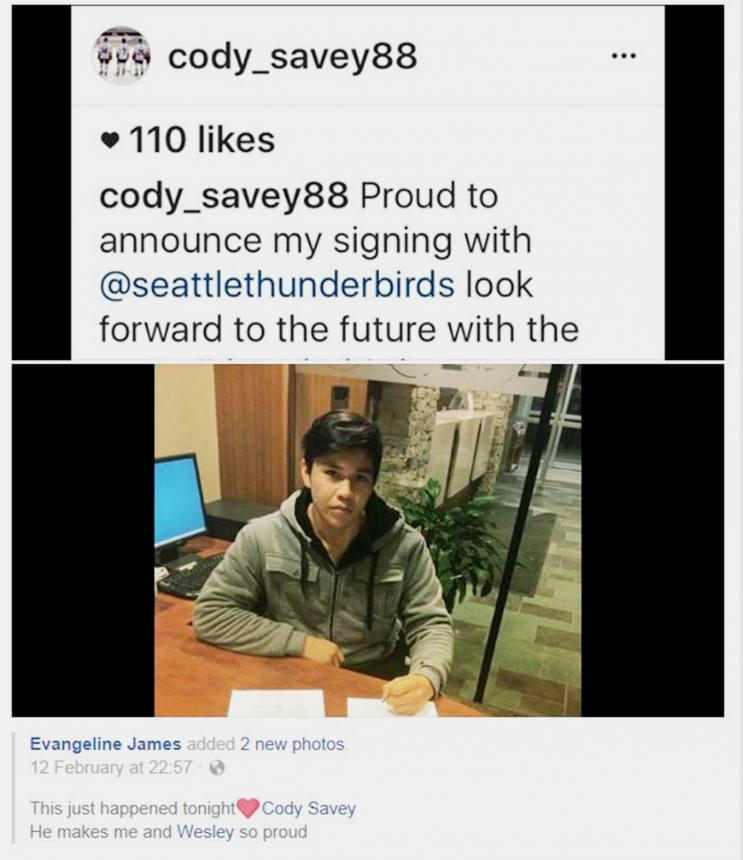The image size is (743, 860).
Task: Click the blue monitor in the photo
Action: click(x=180, y=501)
